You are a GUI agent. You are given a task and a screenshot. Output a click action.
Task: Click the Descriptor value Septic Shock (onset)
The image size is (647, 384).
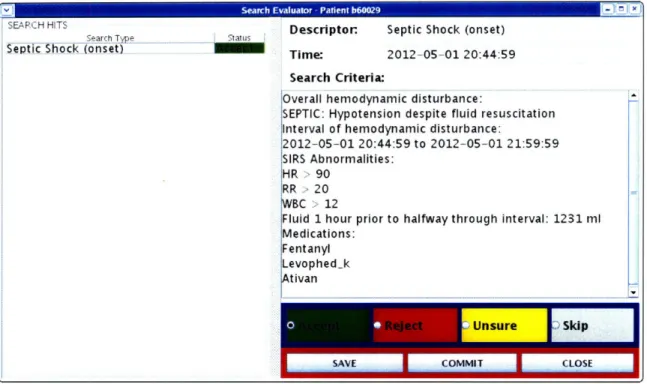pos(446,30)
